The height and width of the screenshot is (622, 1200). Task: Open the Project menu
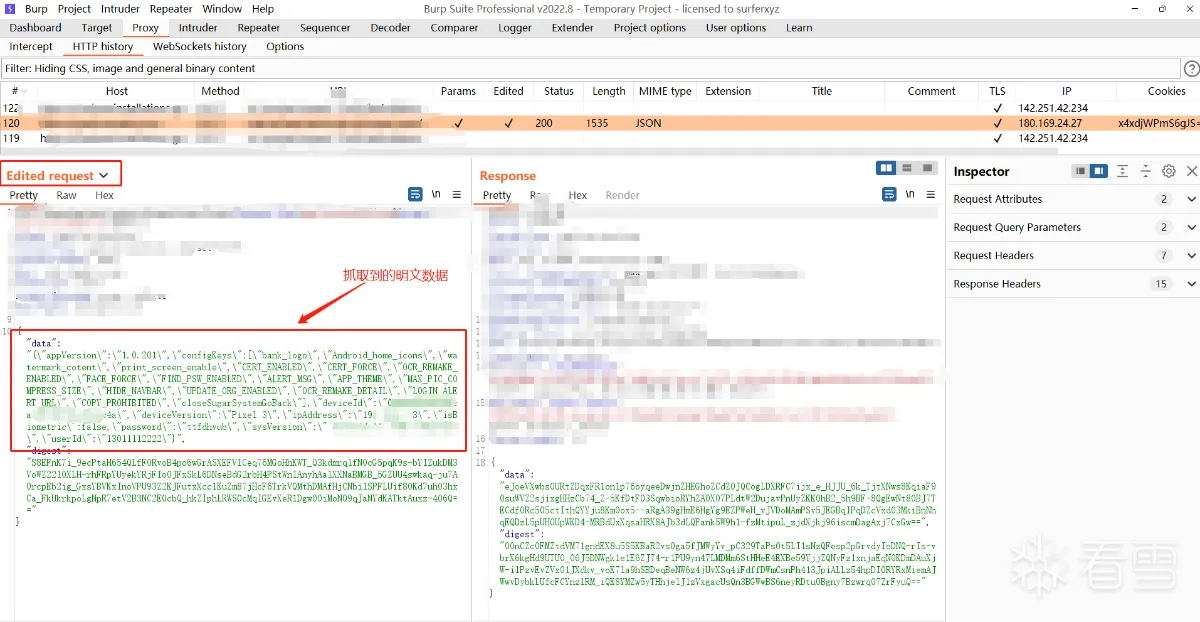coord(74,8)
